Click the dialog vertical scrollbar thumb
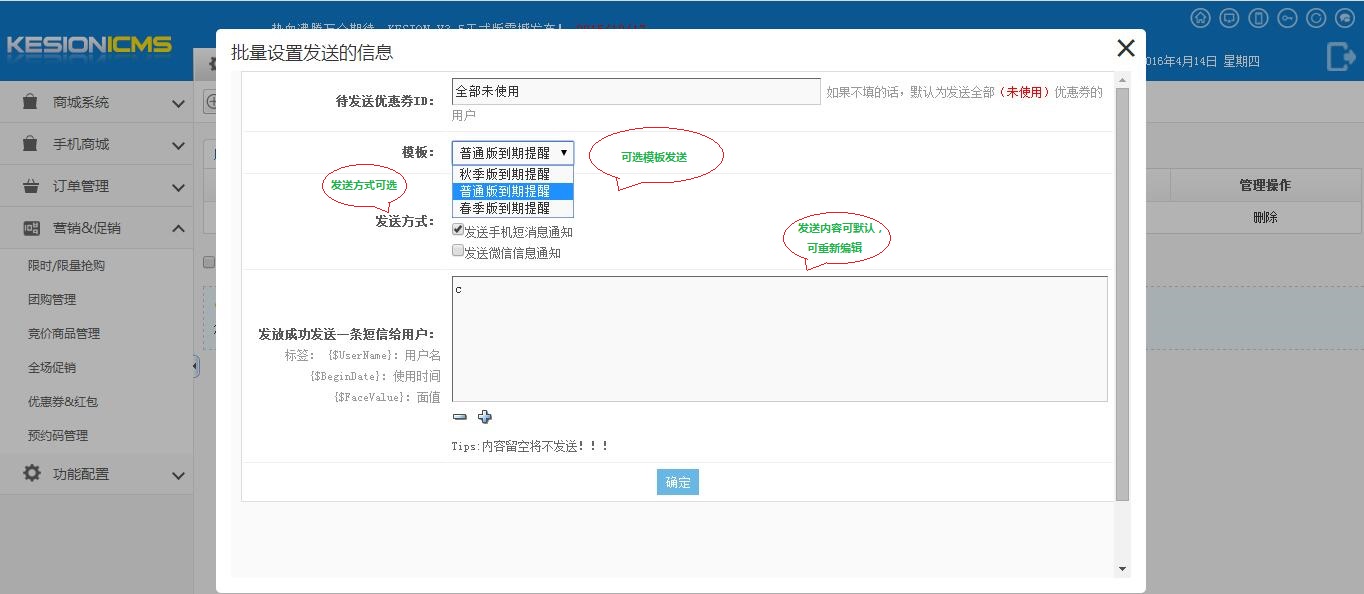Image resolution: width=1364 pixels, height=594 pixels. pos(1122,294)
